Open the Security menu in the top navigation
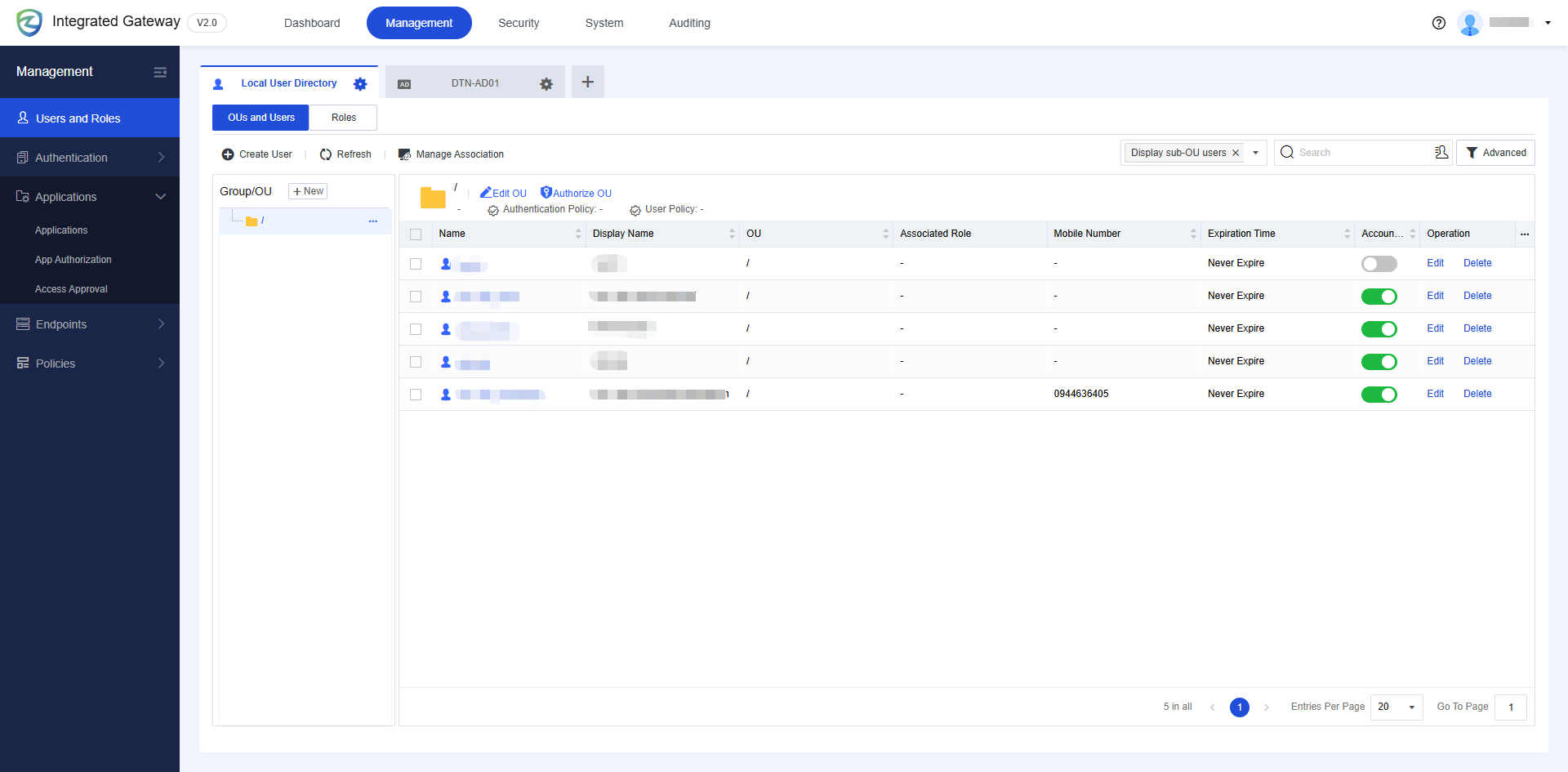Screen dimensions: 1568x772 (518, 23)
